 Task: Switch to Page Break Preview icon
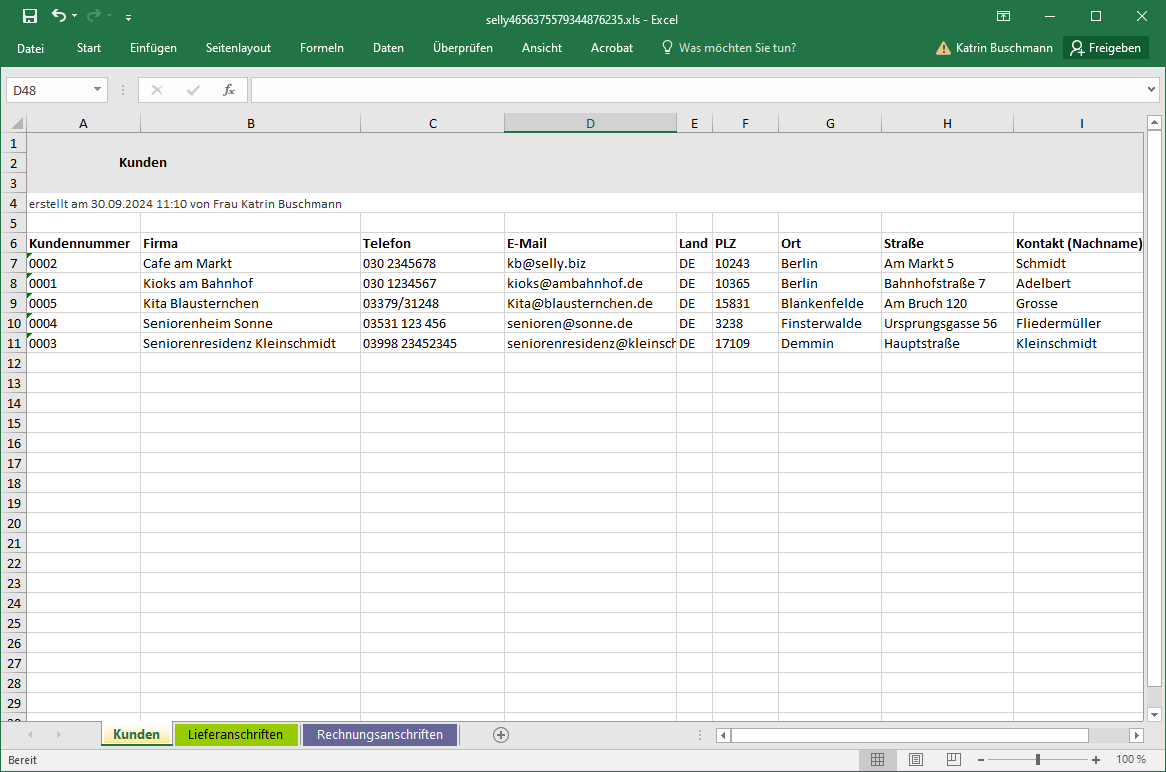coord(953,760)
